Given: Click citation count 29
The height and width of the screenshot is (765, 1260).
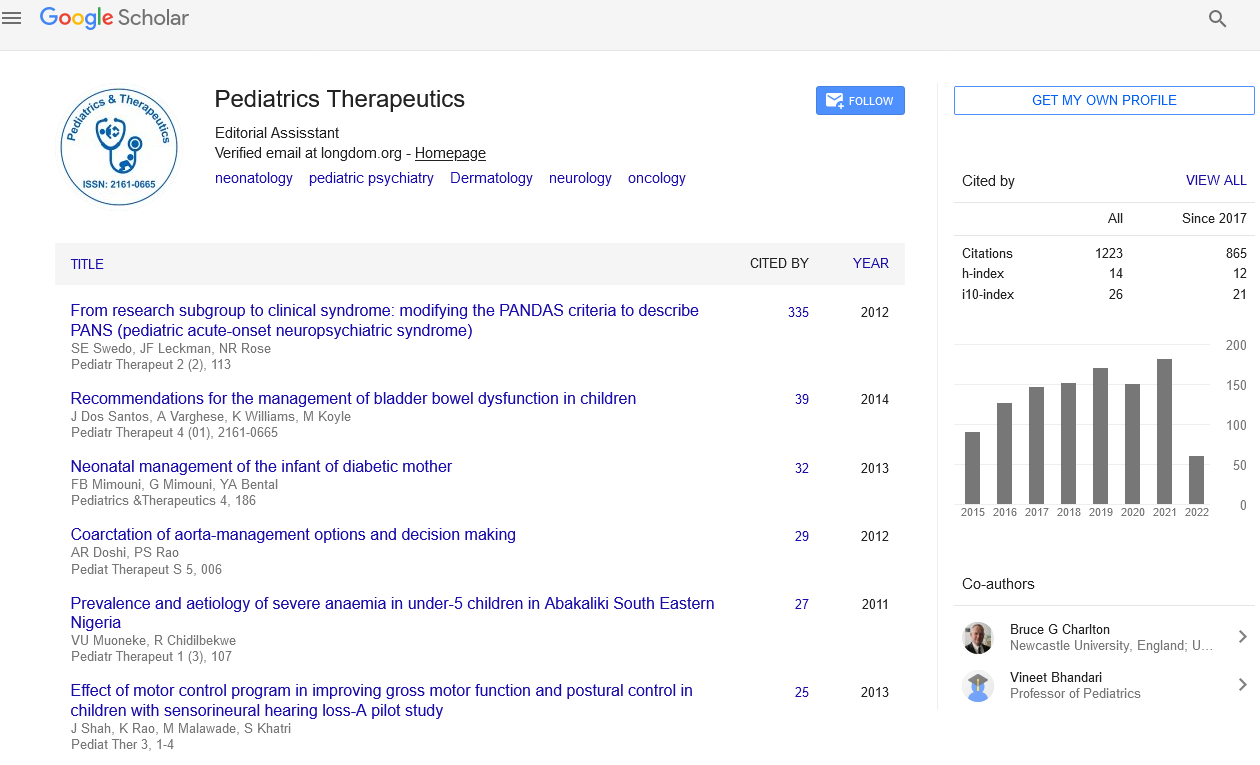Looking at the screenshot, I should tap(802, 536).
